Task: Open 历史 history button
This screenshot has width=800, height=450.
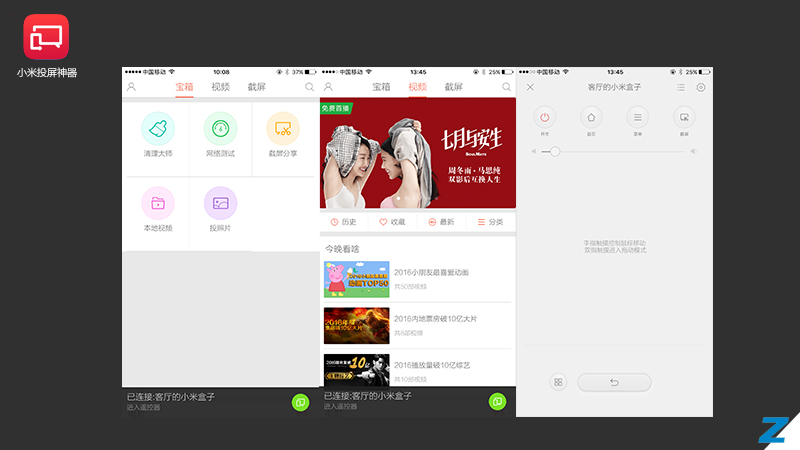Action: (x=343, y=222)
